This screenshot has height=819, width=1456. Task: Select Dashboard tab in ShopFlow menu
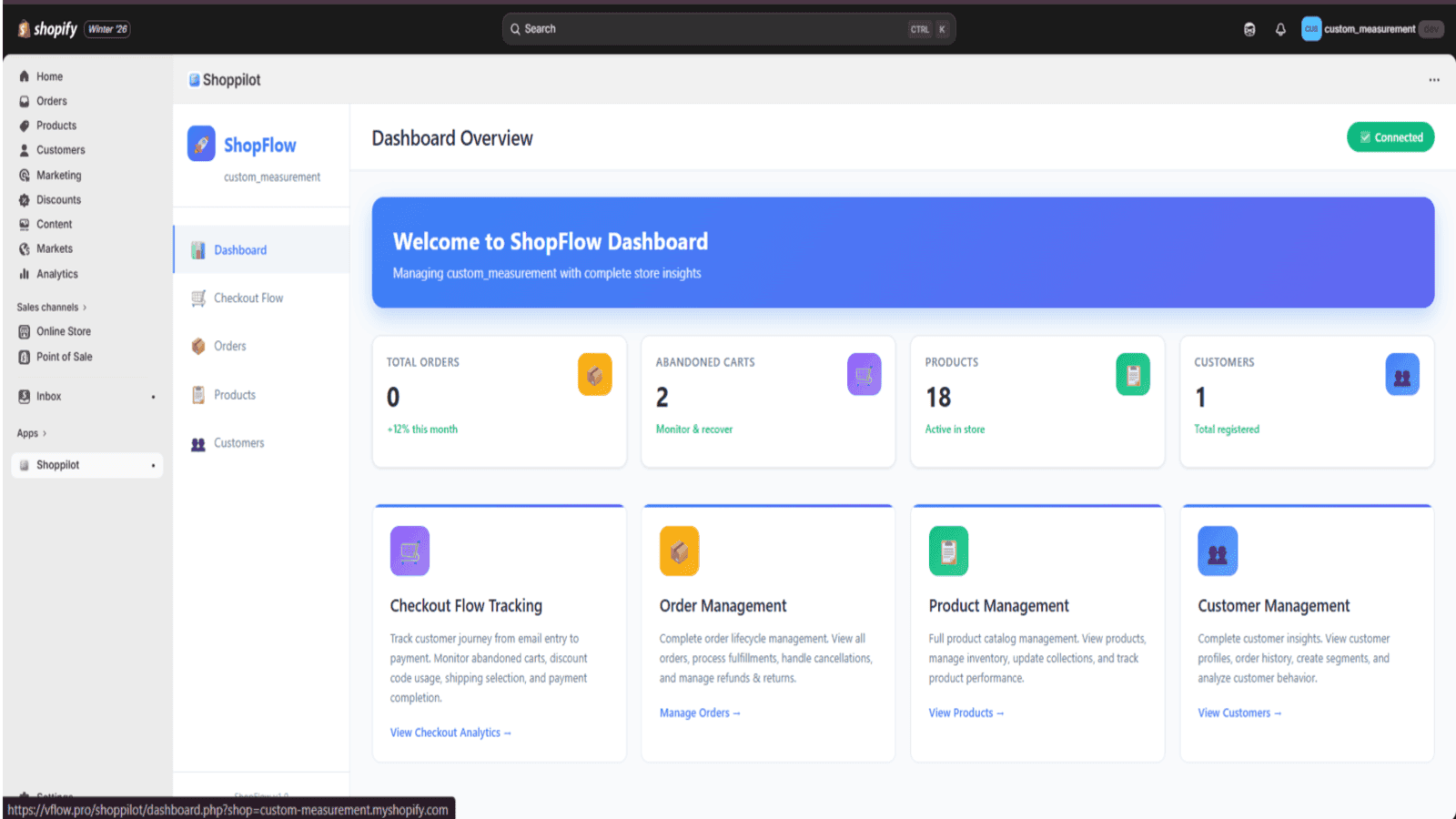tap(261, 249)
